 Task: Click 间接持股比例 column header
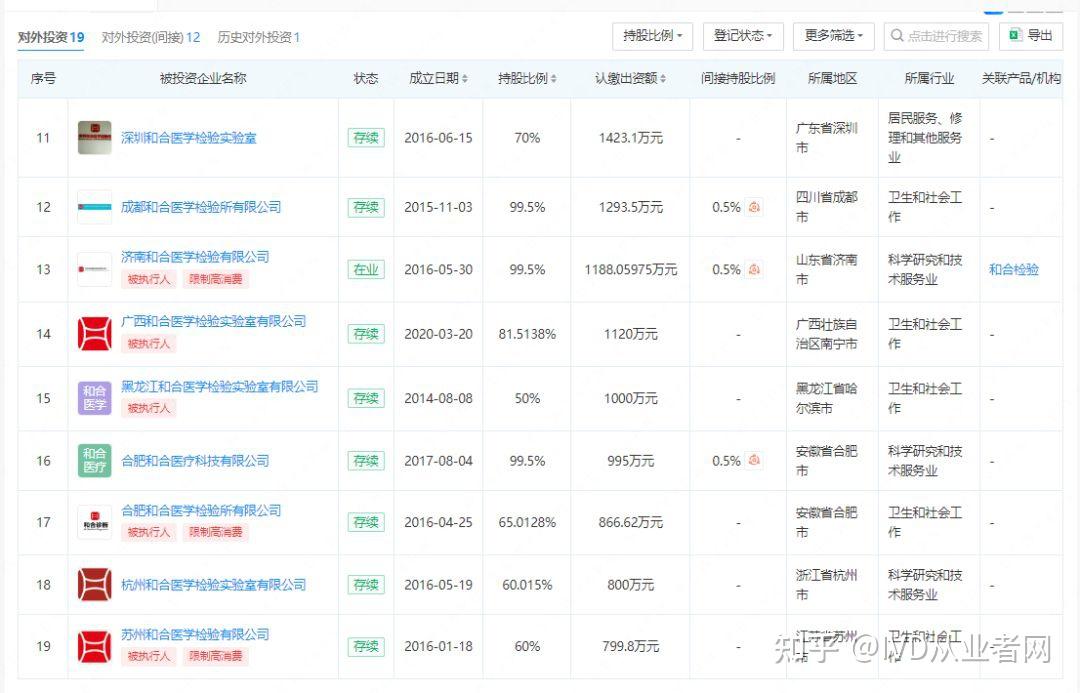click(738, 79)
